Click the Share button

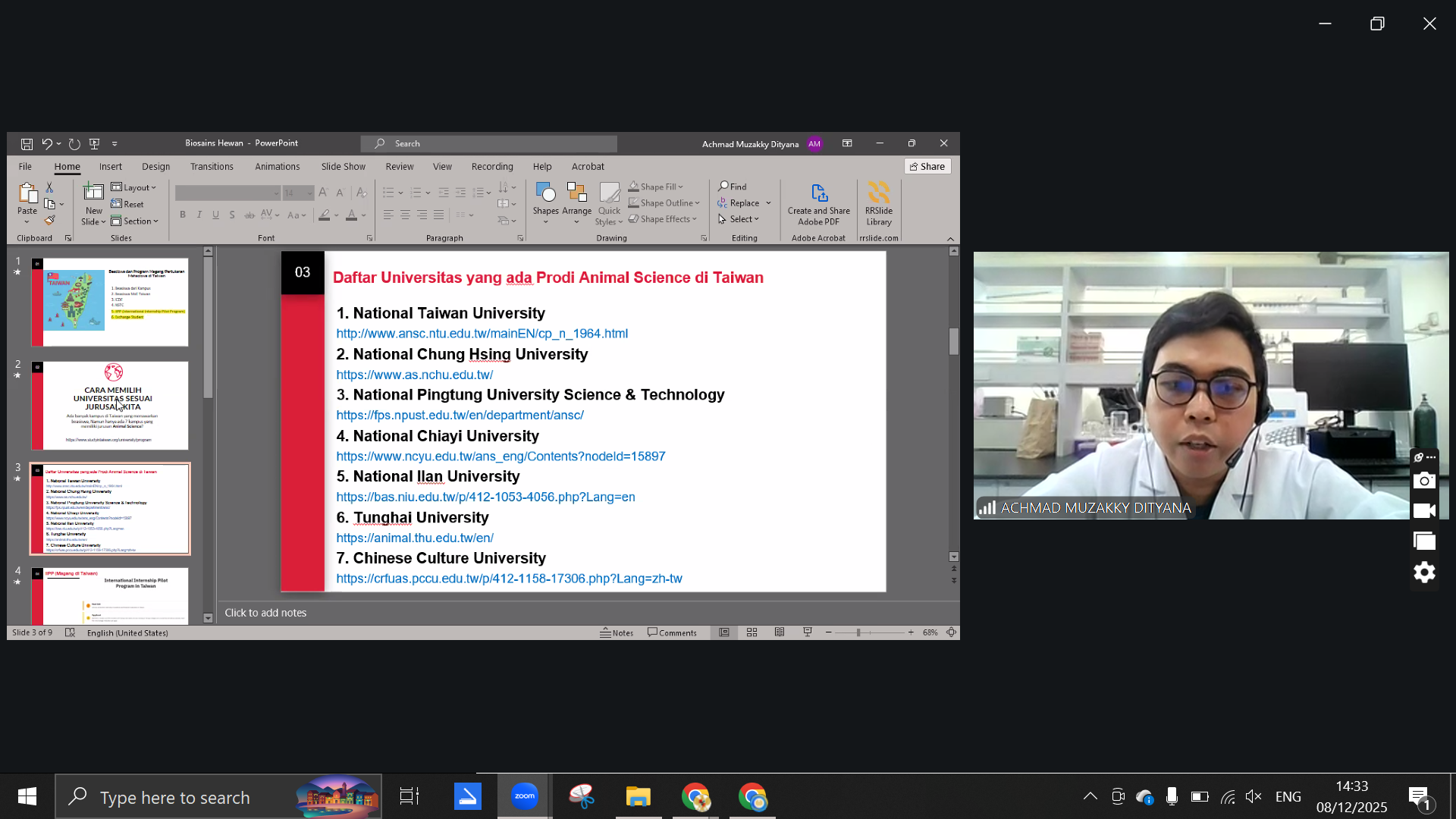[927, 167]
